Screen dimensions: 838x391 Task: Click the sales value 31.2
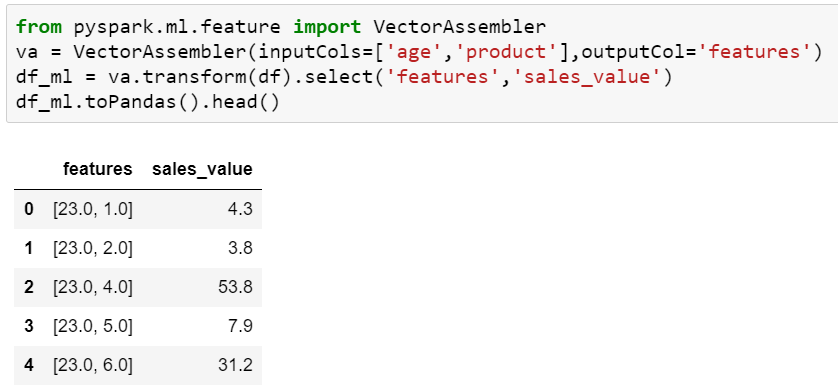[x=235, y=365]
